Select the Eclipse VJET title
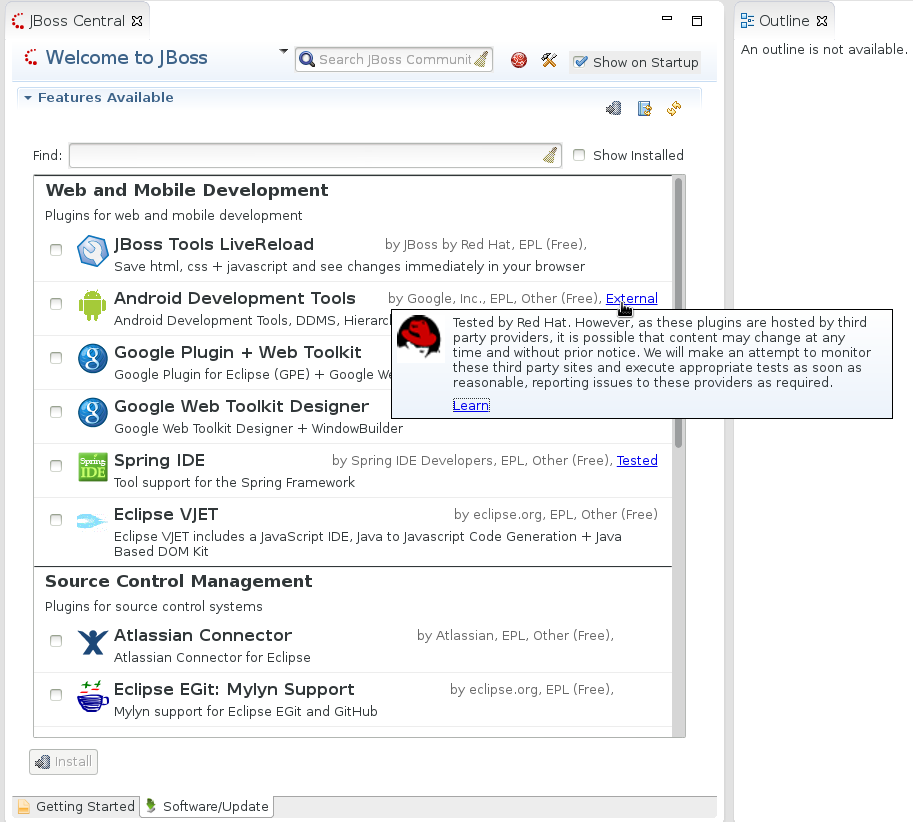The image size is (913, 822). click(x=166, y=515)
